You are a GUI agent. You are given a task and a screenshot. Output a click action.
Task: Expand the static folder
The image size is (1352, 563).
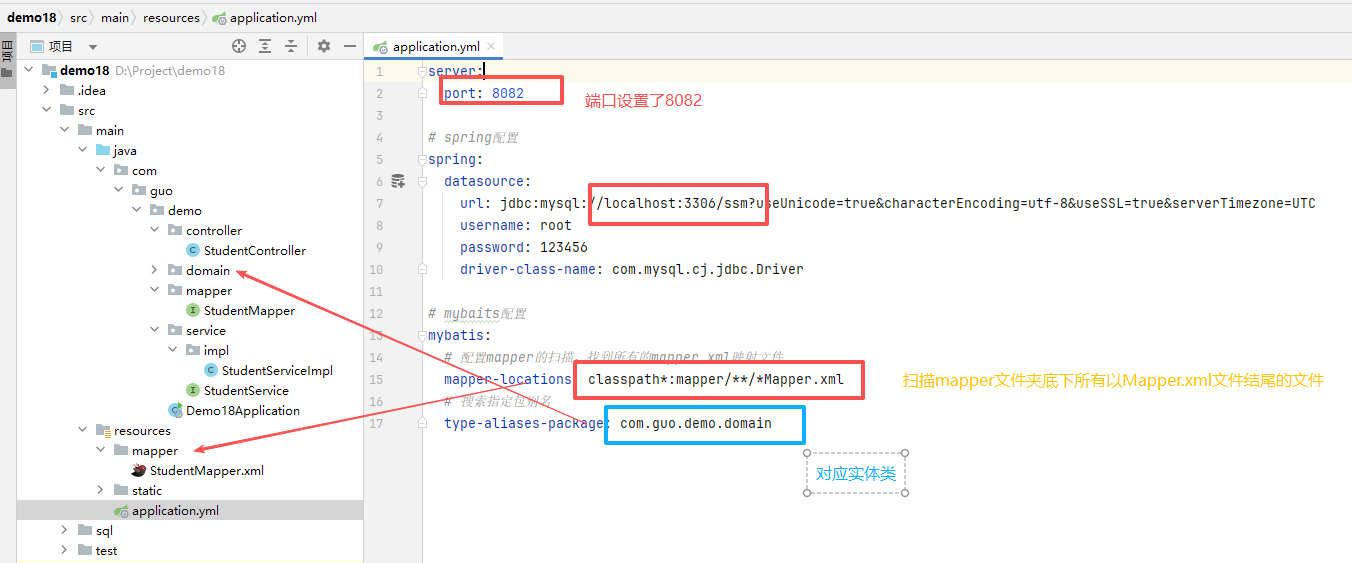[100, 491]
